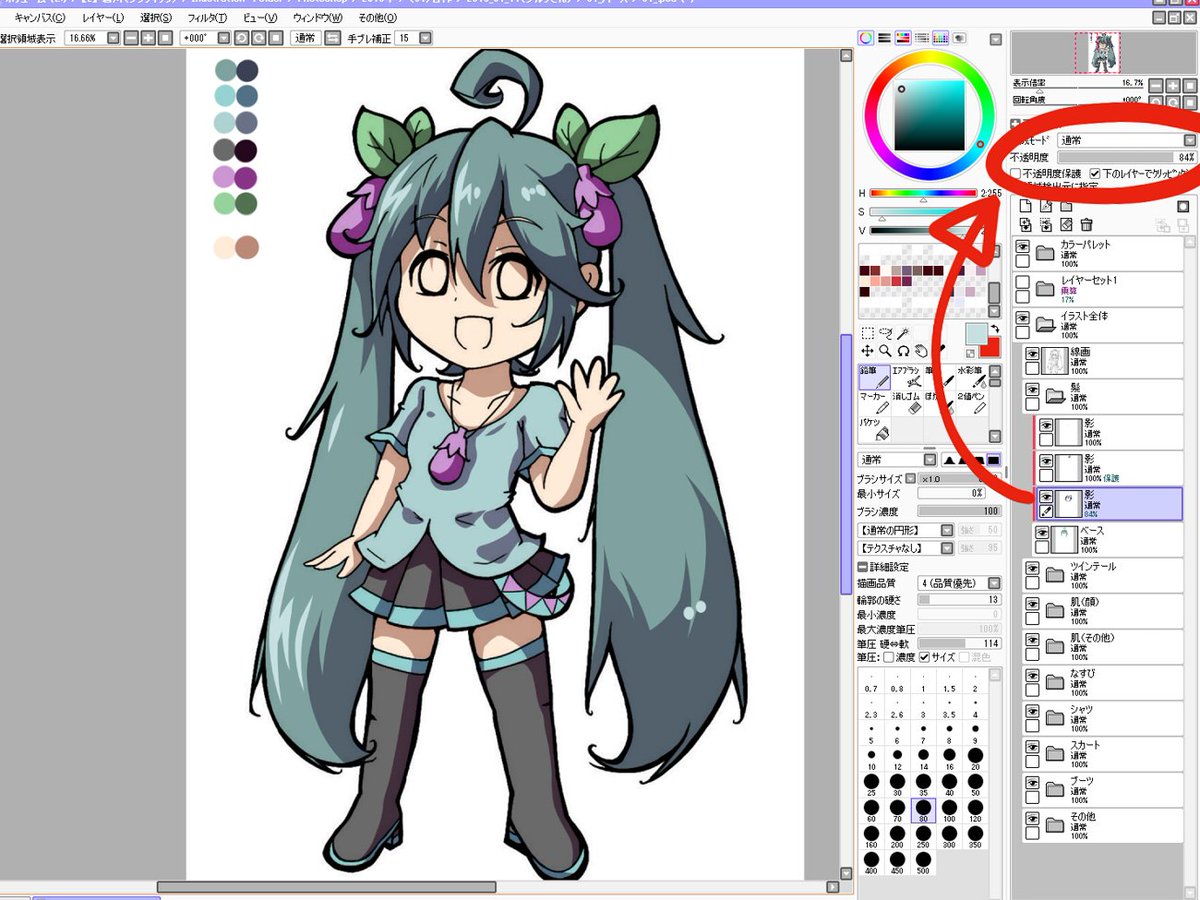1200x900 pixels.
Task: Adjust the ブラシ濃度 density slider
Action: coord(959,511)
